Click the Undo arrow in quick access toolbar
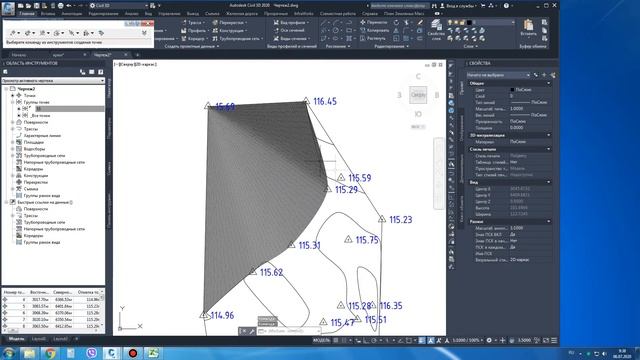640x360 pixels. tap(69, 6)
